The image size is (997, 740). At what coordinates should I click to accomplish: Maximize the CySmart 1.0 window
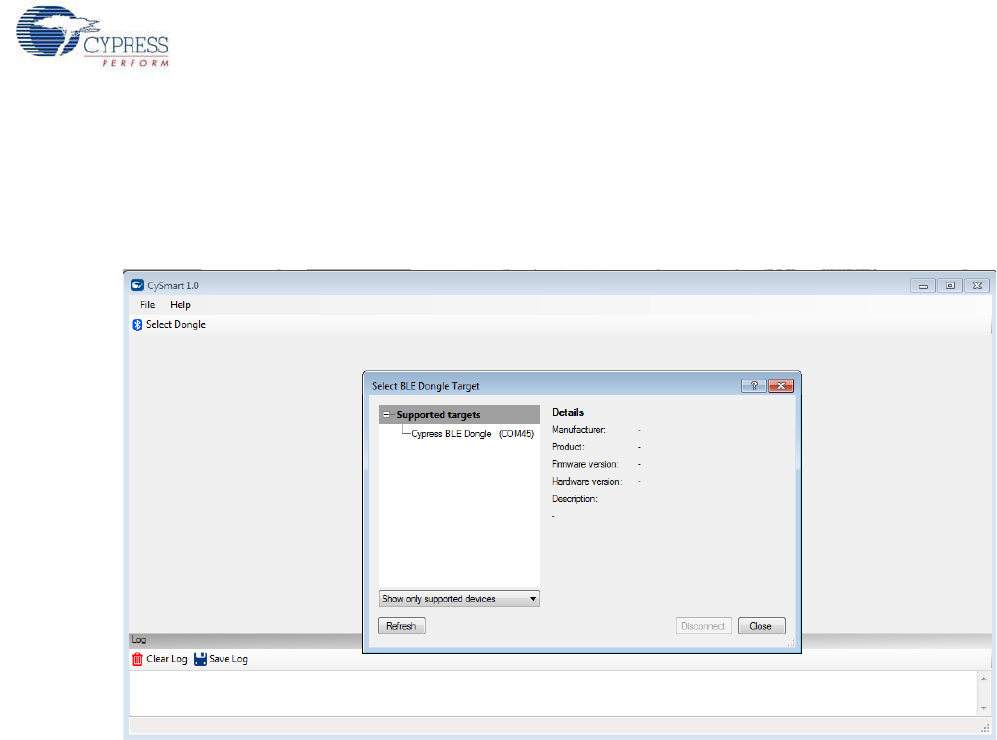[x=950, y=286]
